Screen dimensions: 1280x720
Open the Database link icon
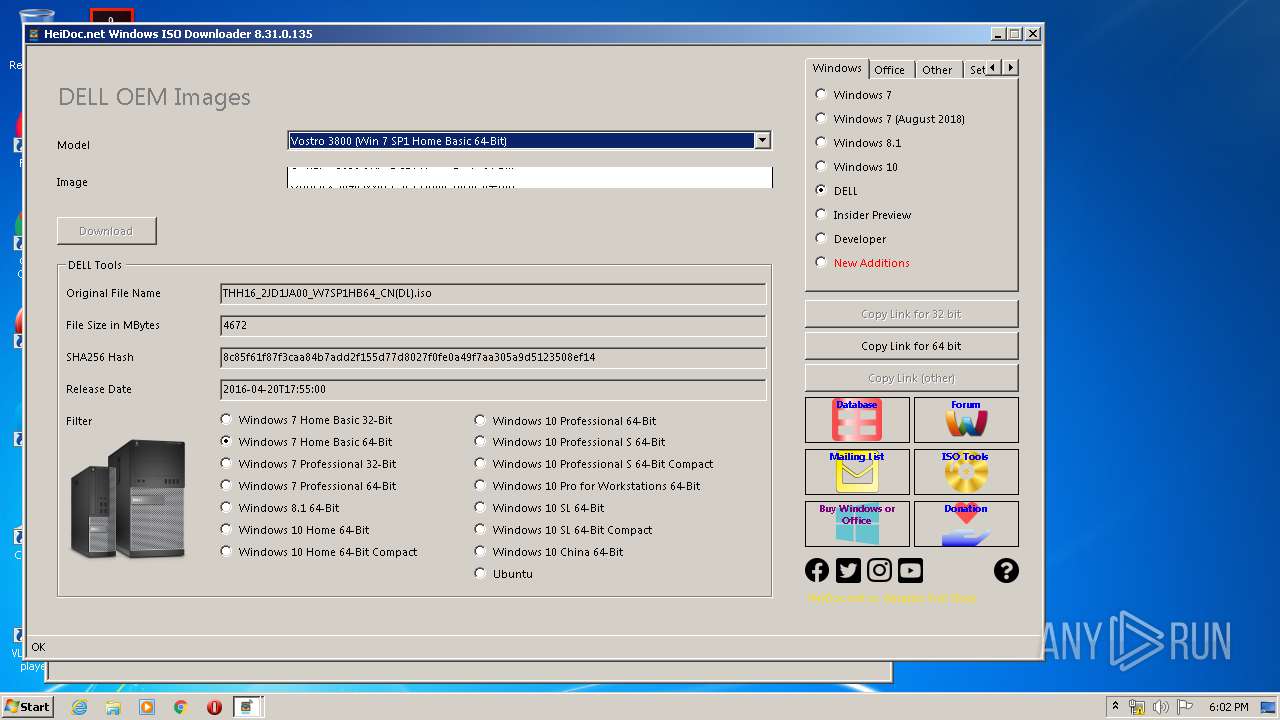(857, 420)
